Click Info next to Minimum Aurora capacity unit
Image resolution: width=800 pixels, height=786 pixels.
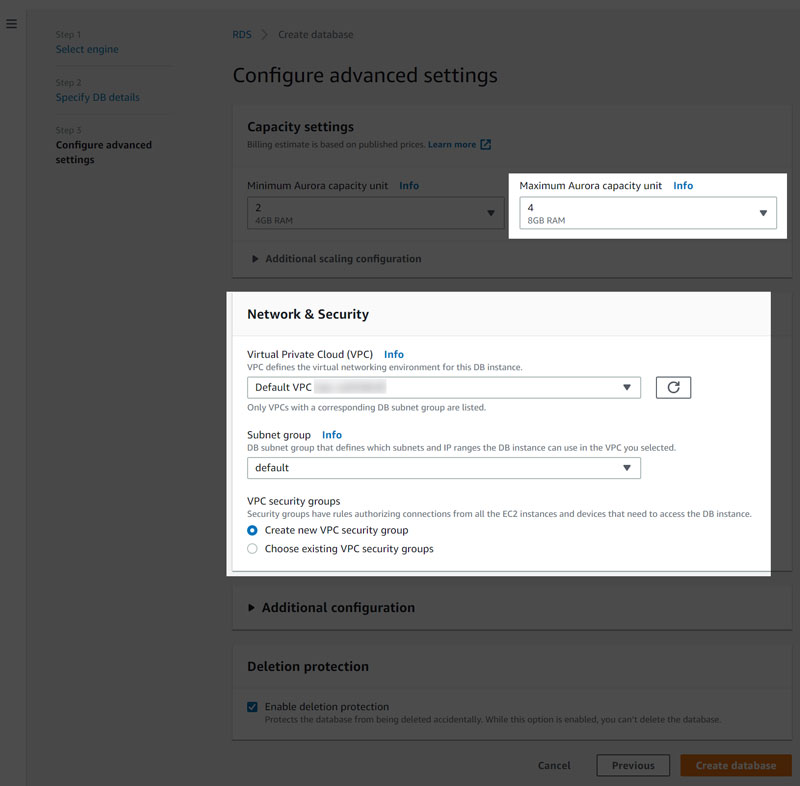(x=409, y=186)
